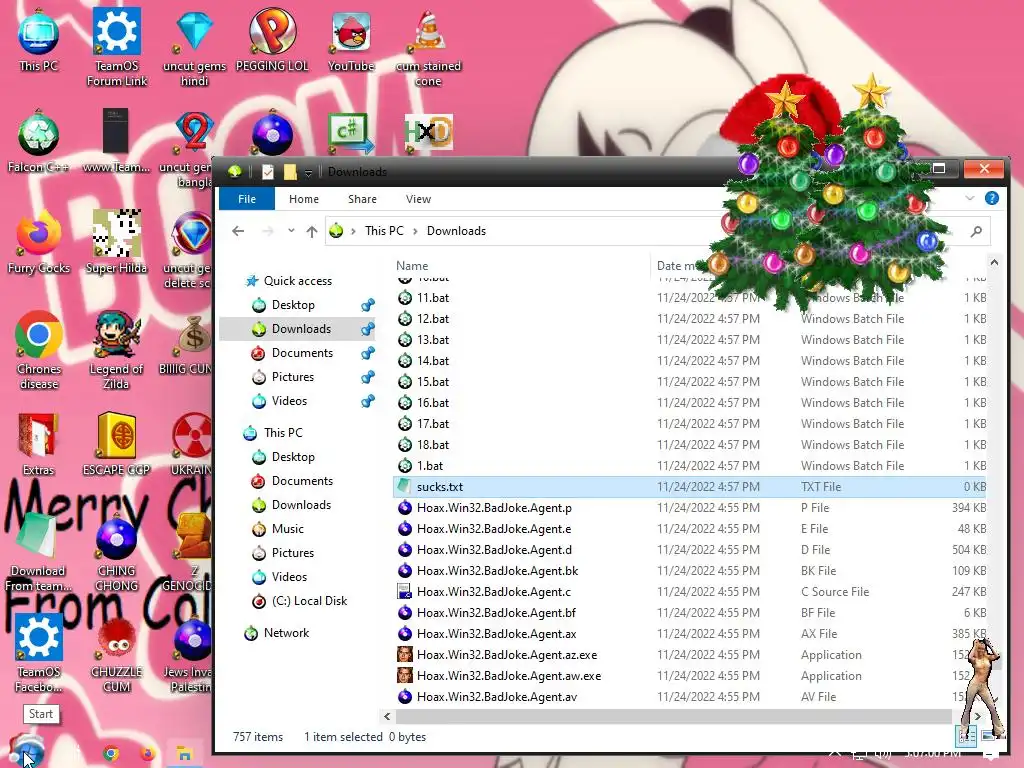Click Properties icon in quick access toolbar
The width and height of the screenshot is (1024, 768).
tap(268, 172)
